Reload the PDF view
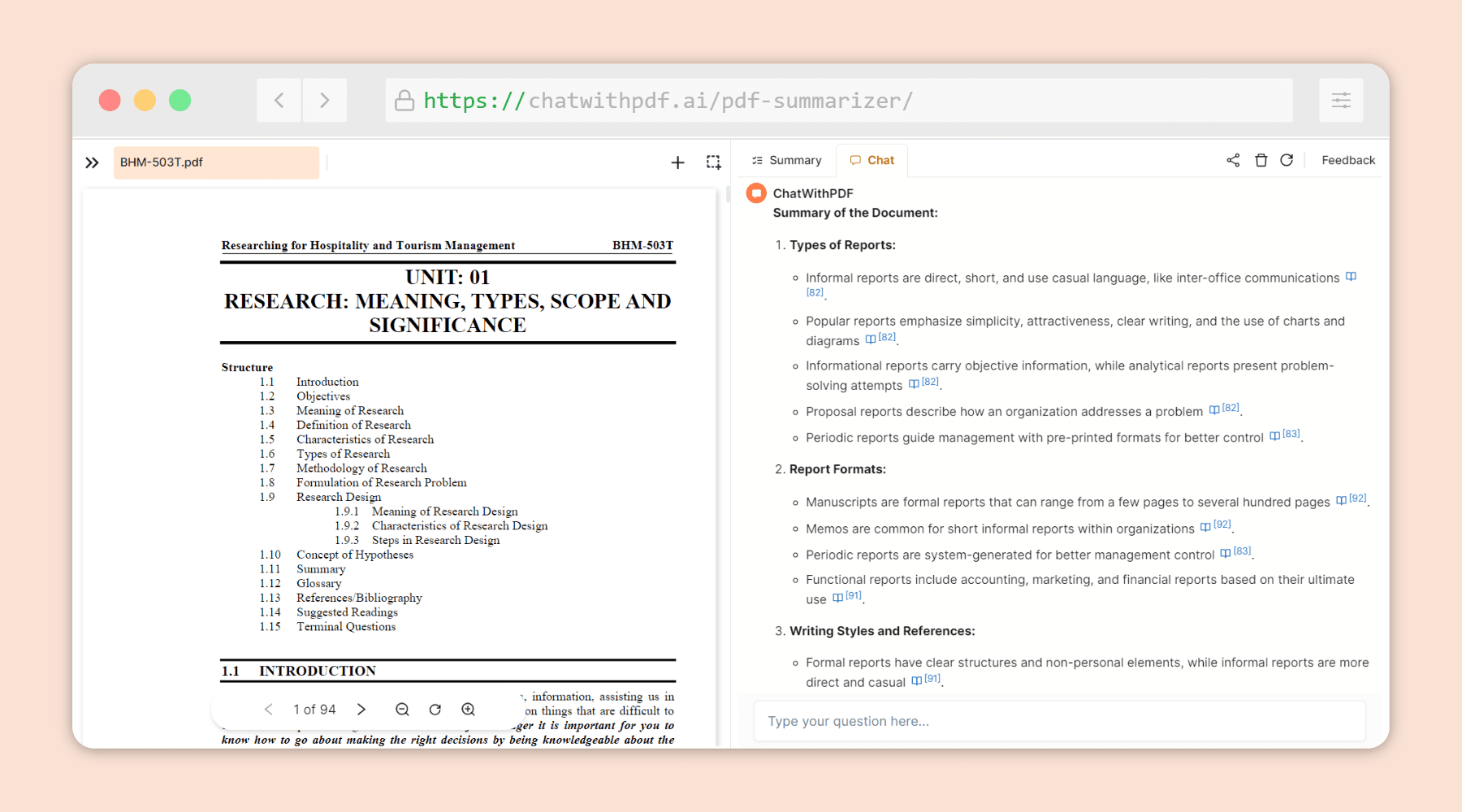 435,709
